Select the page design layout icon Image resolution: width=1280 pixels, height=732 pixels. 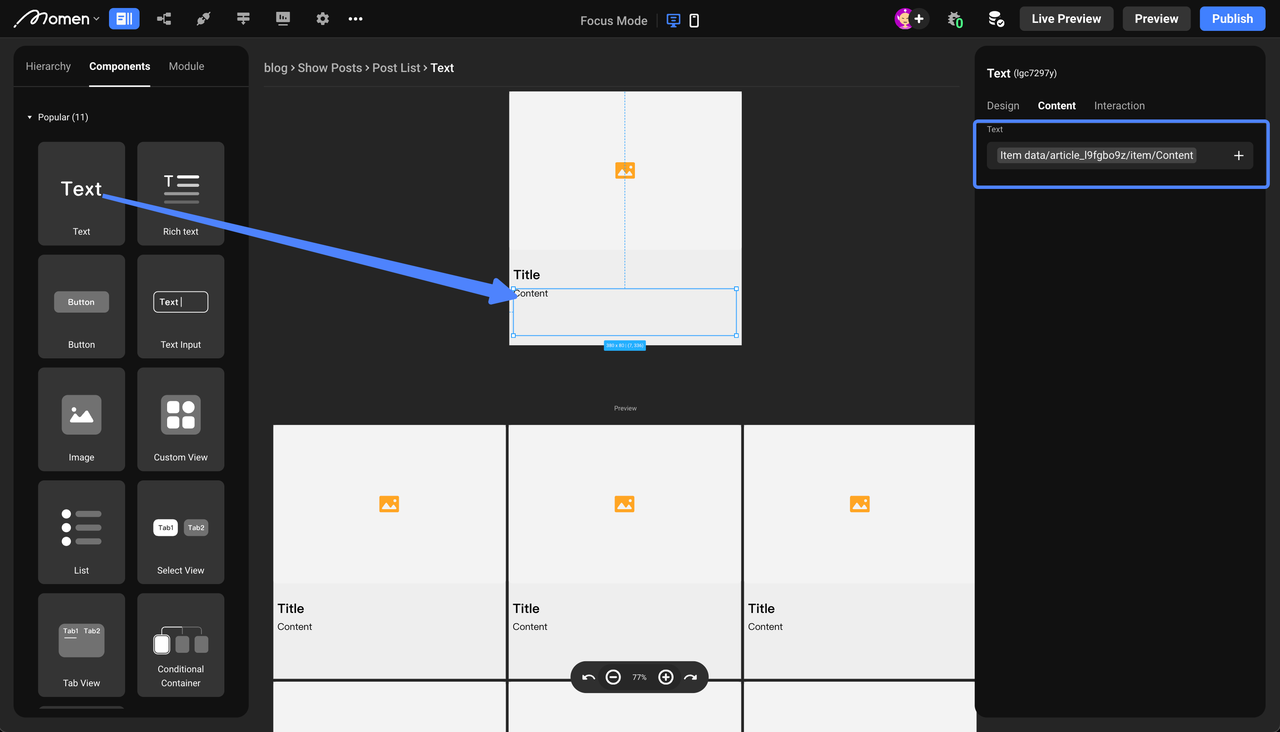124,19
